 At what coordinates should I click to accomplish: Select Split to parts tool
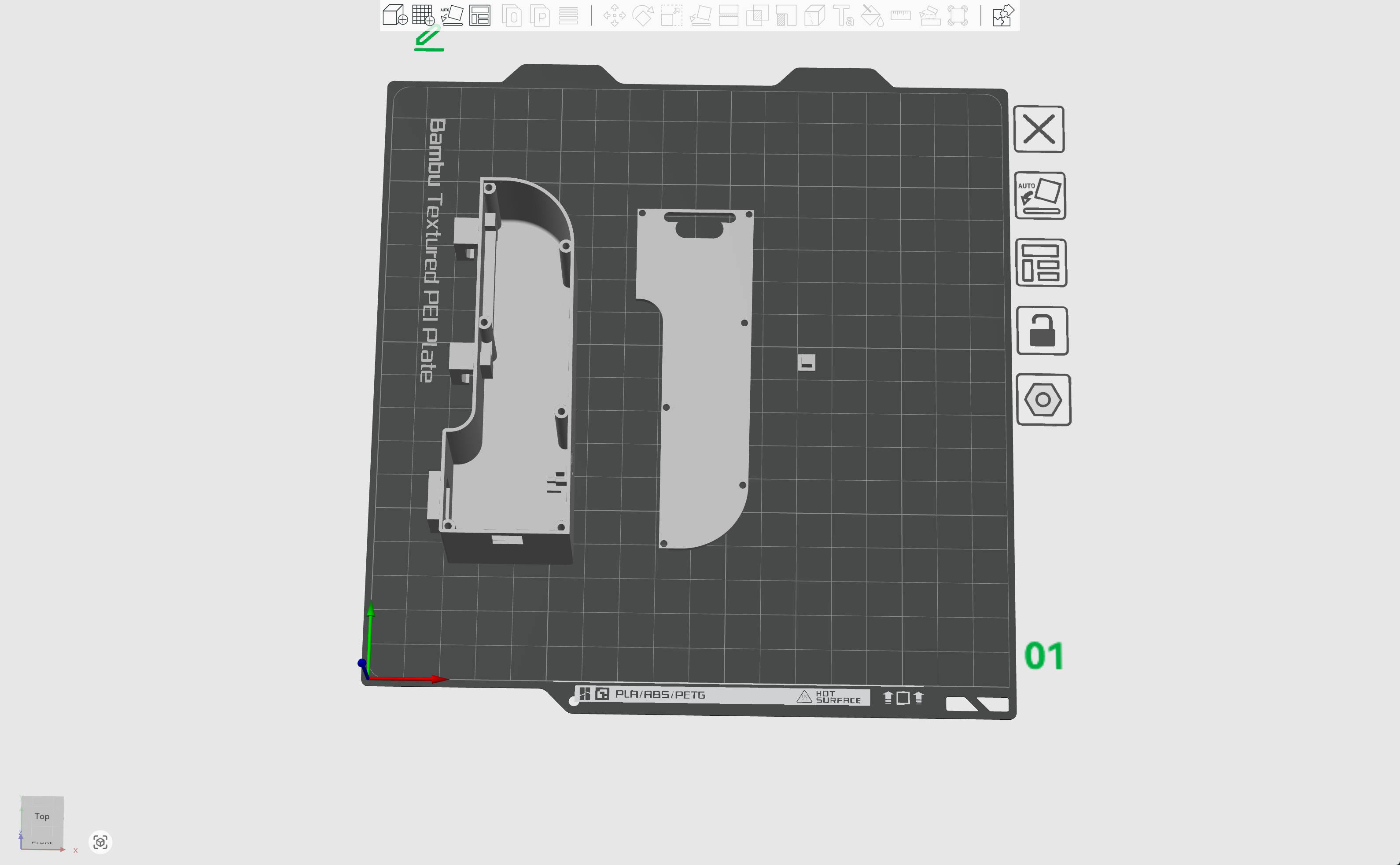[540, 15]
